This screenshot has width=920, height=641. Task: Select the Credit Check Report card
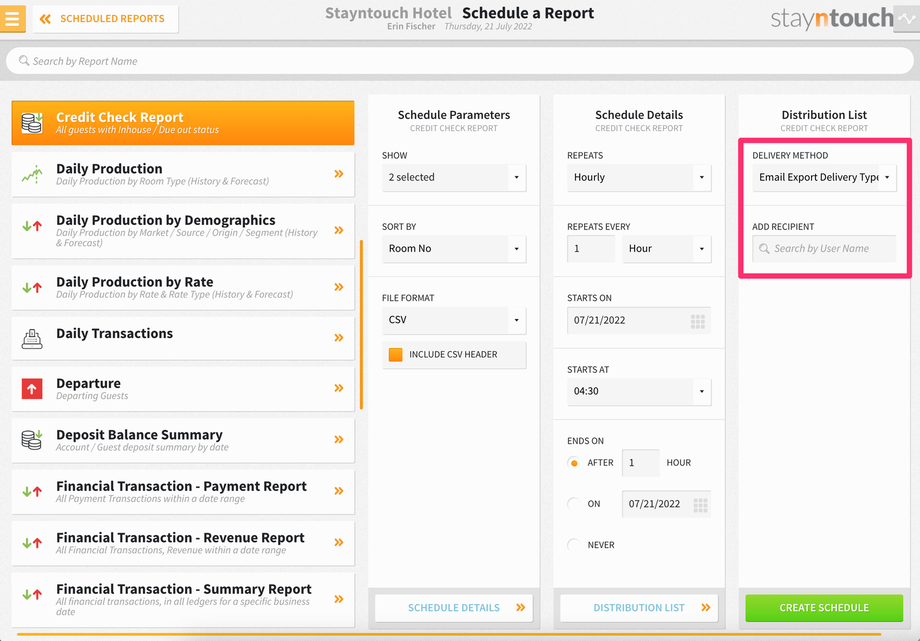click(183, 123)
